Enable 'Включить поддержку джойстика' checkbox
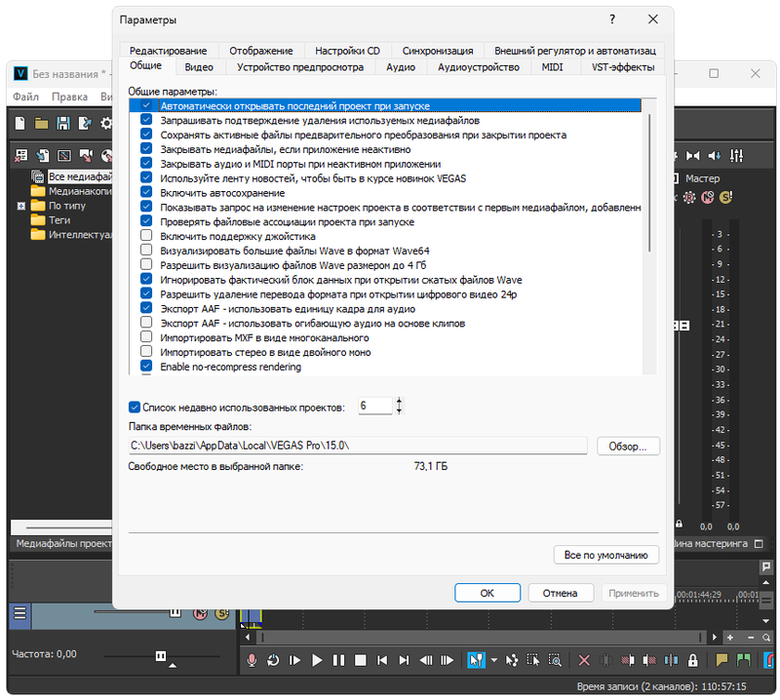Screen dimensions: 780x700 coord(146,235)
